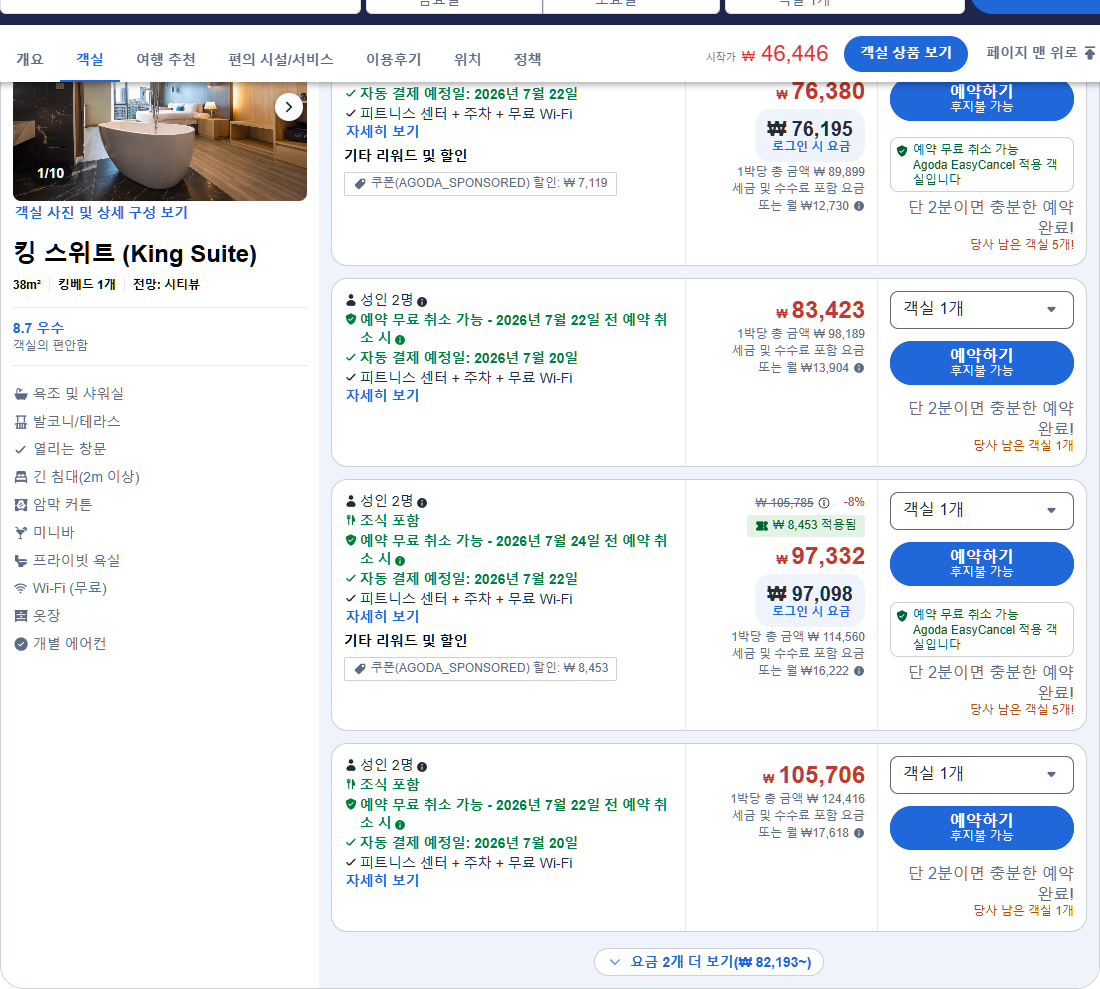
Task: Open room count dropdown for ₩105,706 offer
Action: [981, 774]
